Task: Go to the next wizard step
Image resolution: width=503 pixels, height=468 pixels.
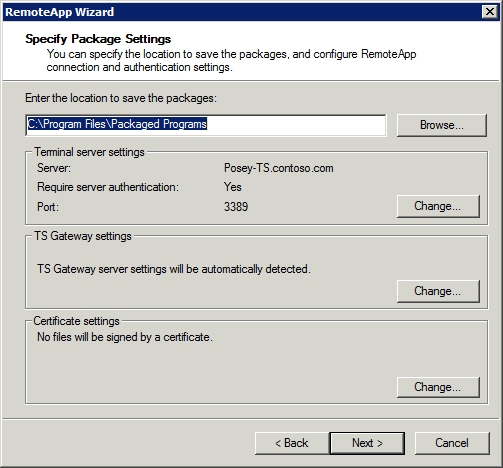Action: pos(367,443)
